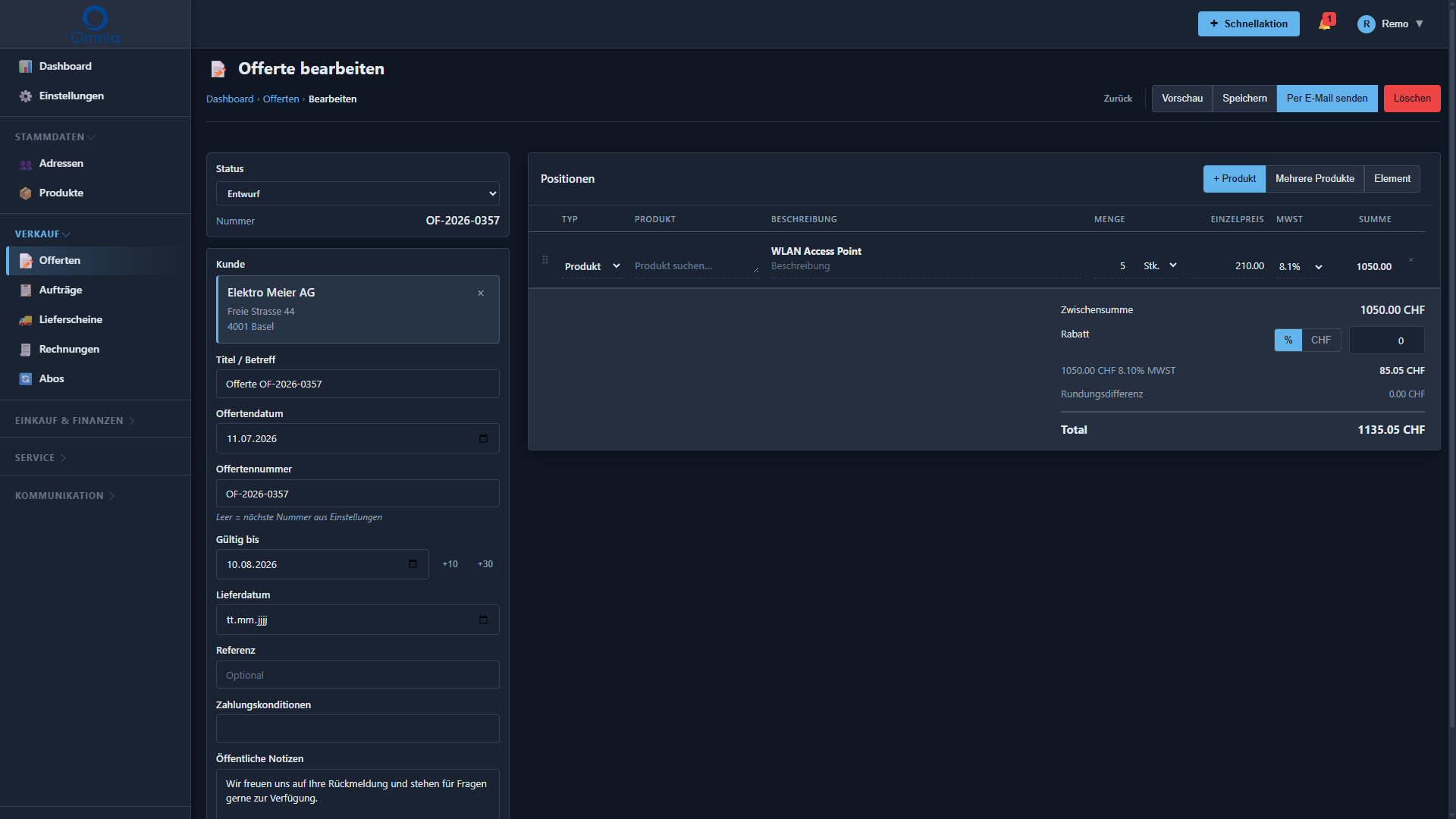
Task: Click the Vorschau button
Action: tap(1181, 99)
